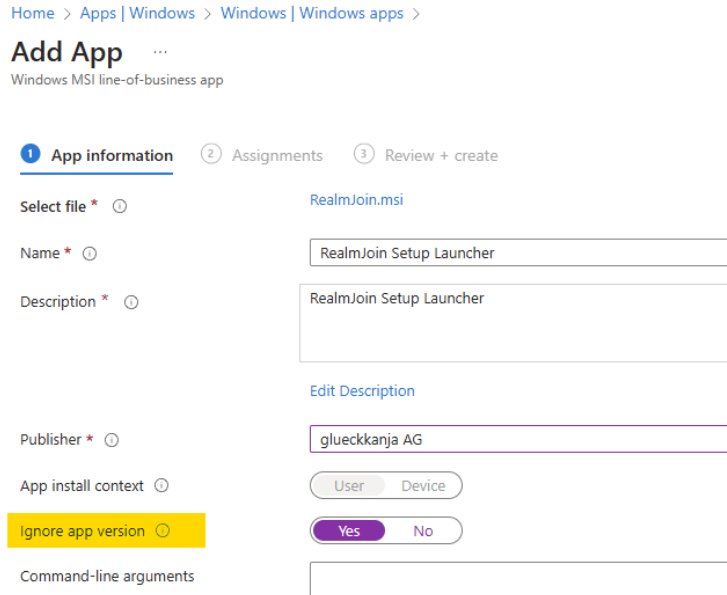The image size is (727, 595).
Task: Click Ignore app version info icon
Action: pyautogui.click(x=163, y=531)
